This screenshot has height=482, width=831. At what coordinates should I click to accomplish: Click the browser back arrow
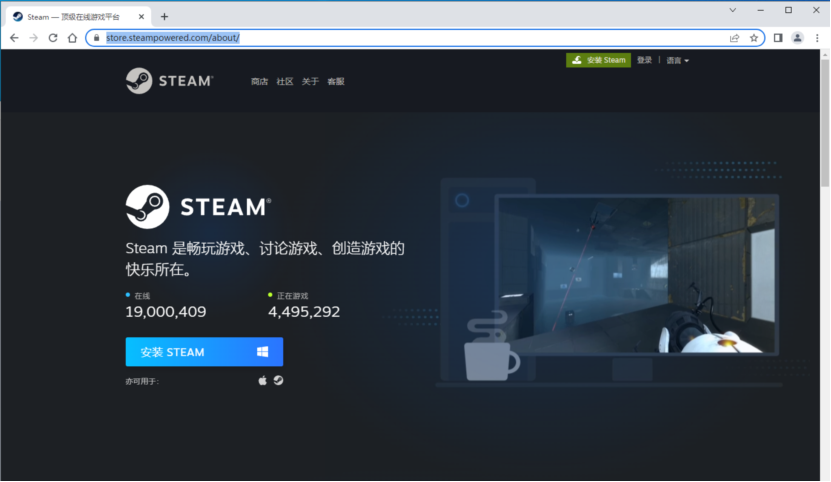pos(14,38)
